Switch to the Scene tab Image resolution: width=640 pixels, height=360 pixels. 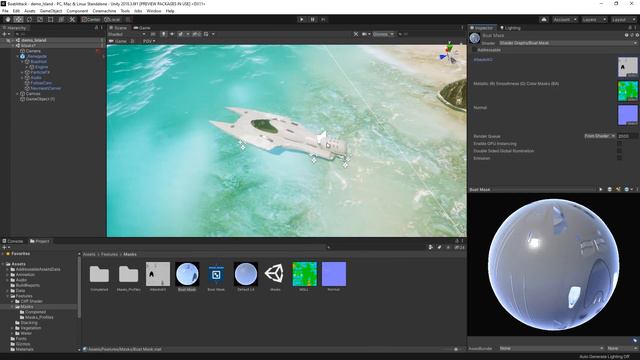(119, 28)
